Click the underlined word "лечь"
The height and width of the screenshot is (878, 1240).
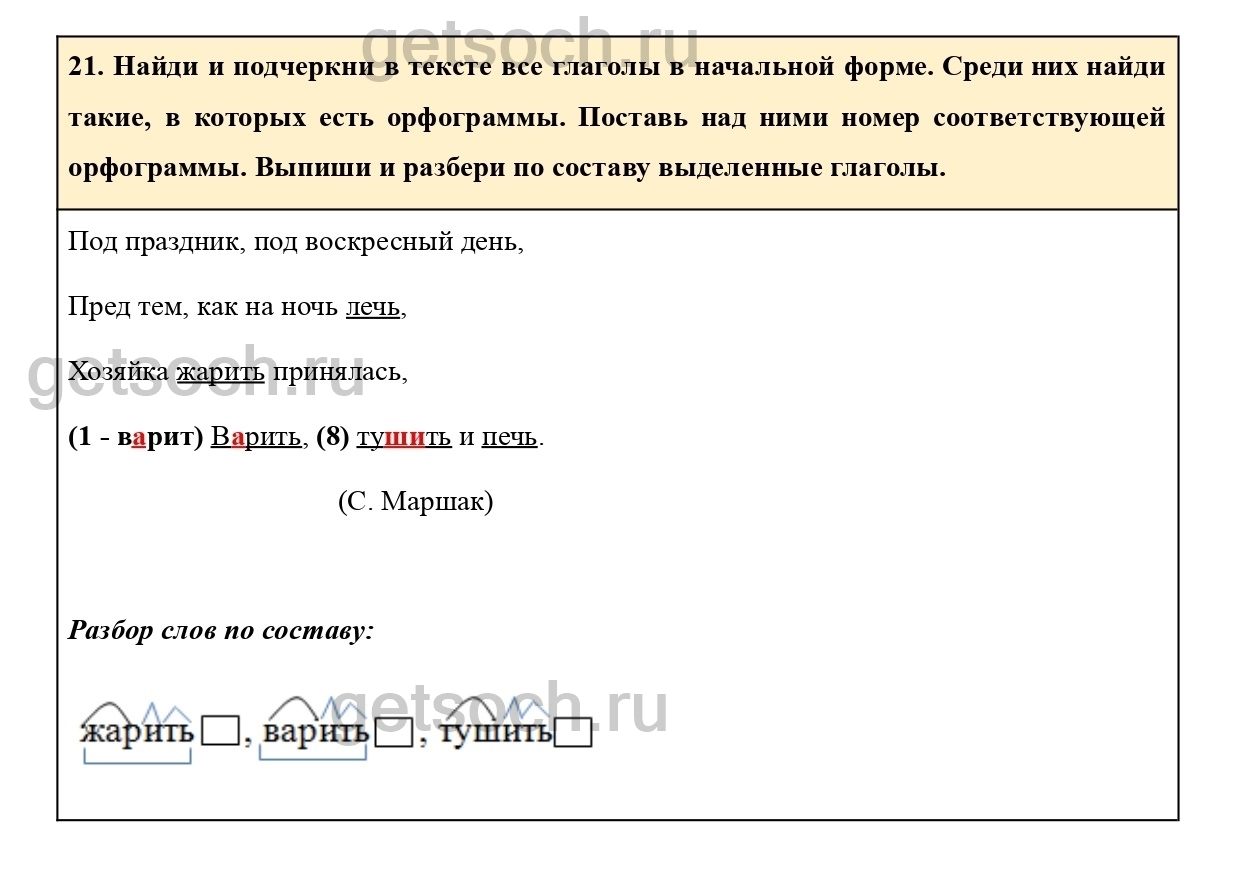(373, 307)
